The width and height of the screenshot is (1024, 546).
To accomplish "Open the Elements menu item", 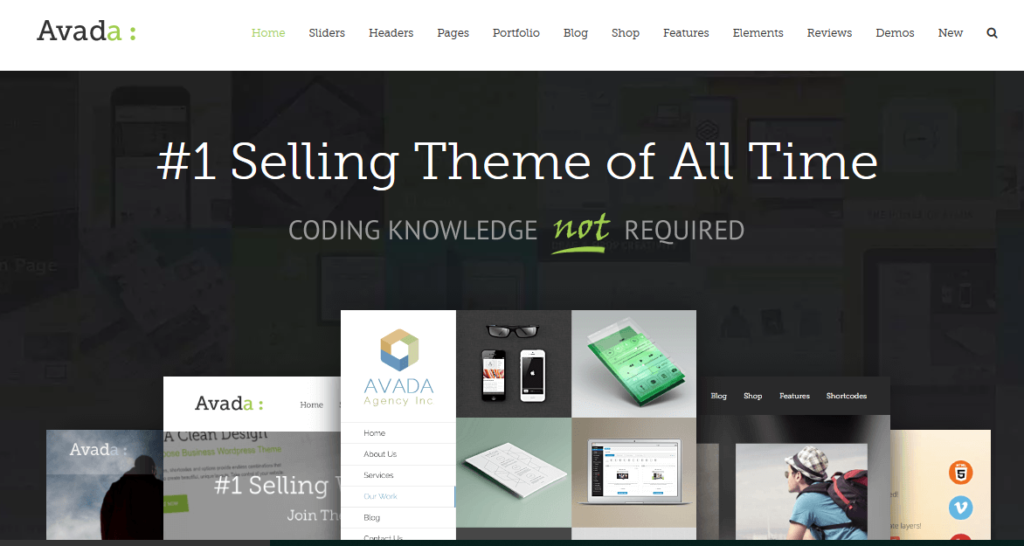I will pyautogui.click(x=758, y=33).
